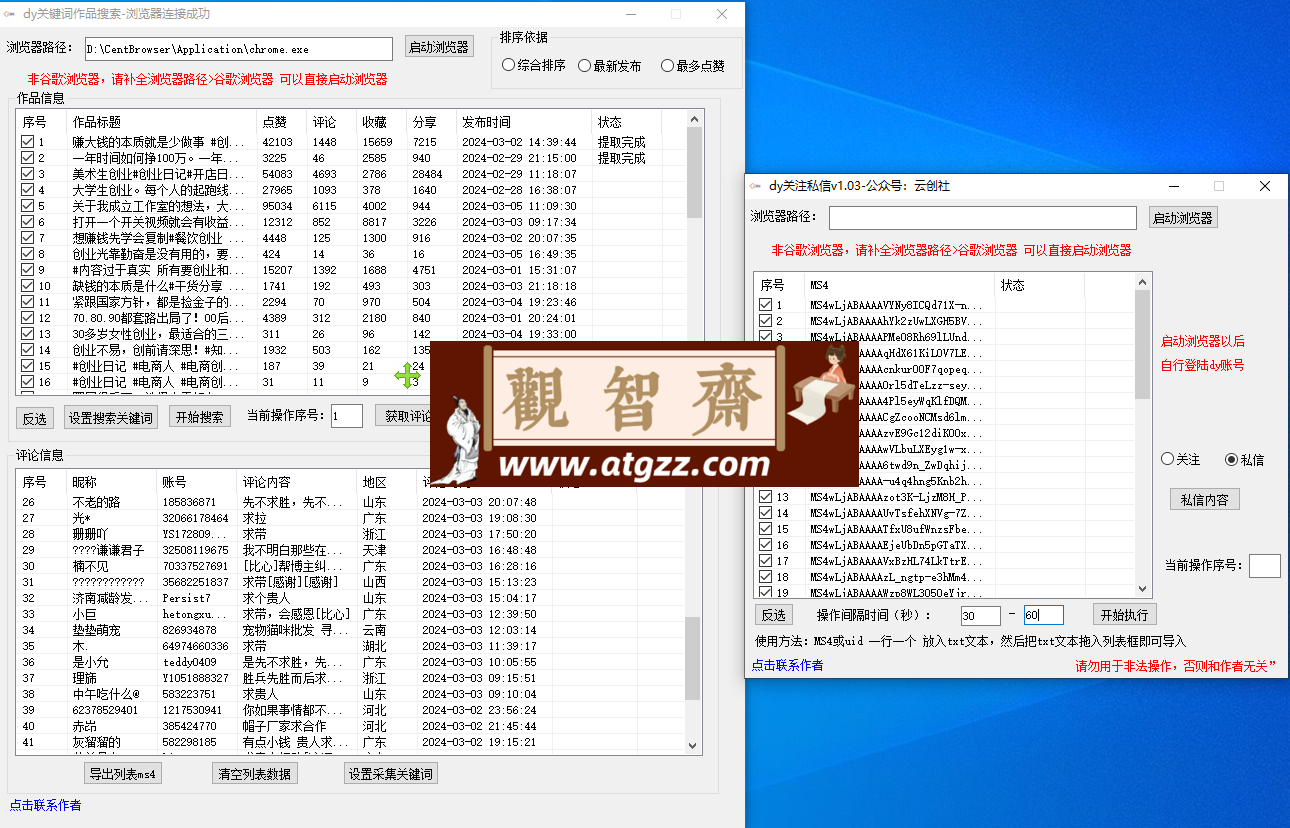Click the interval maximum field showing 60
Viewport: 1290px width, 828px height.
(1043, 616)
